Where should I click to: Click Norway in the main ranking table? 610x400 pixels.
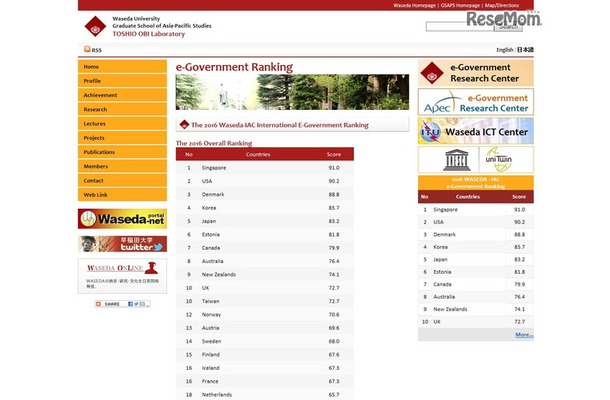click(211, 314)
